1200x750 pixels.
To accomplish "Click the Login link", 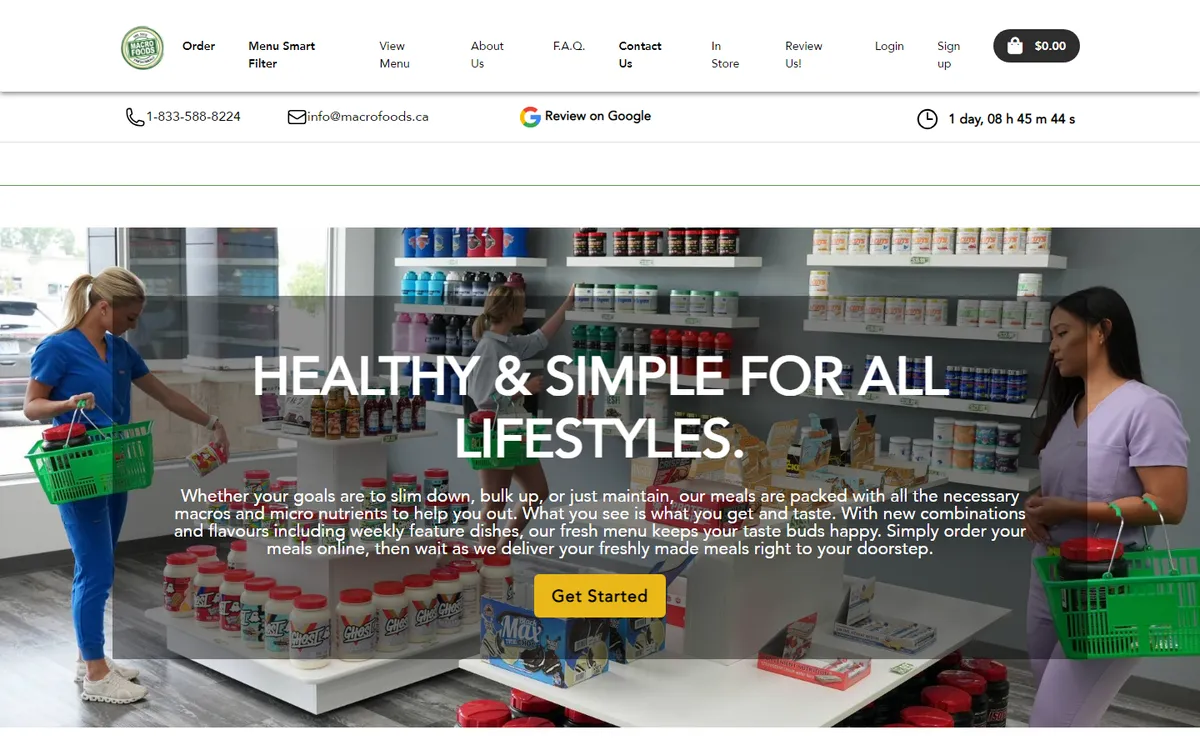I will coord(889,46).
